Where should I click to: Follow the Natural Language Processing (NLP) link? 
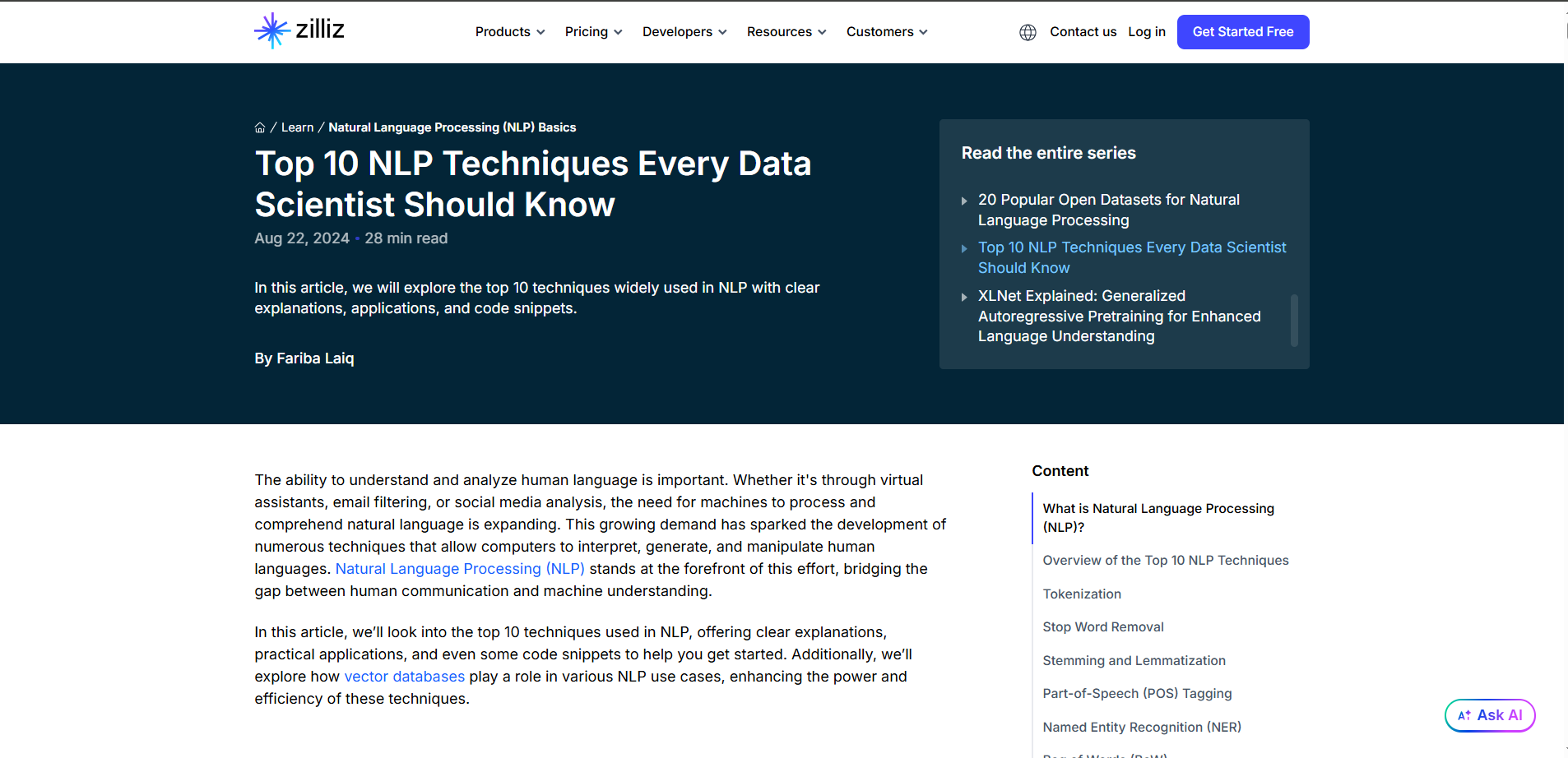pyautogui.click(x=460, y=569)
